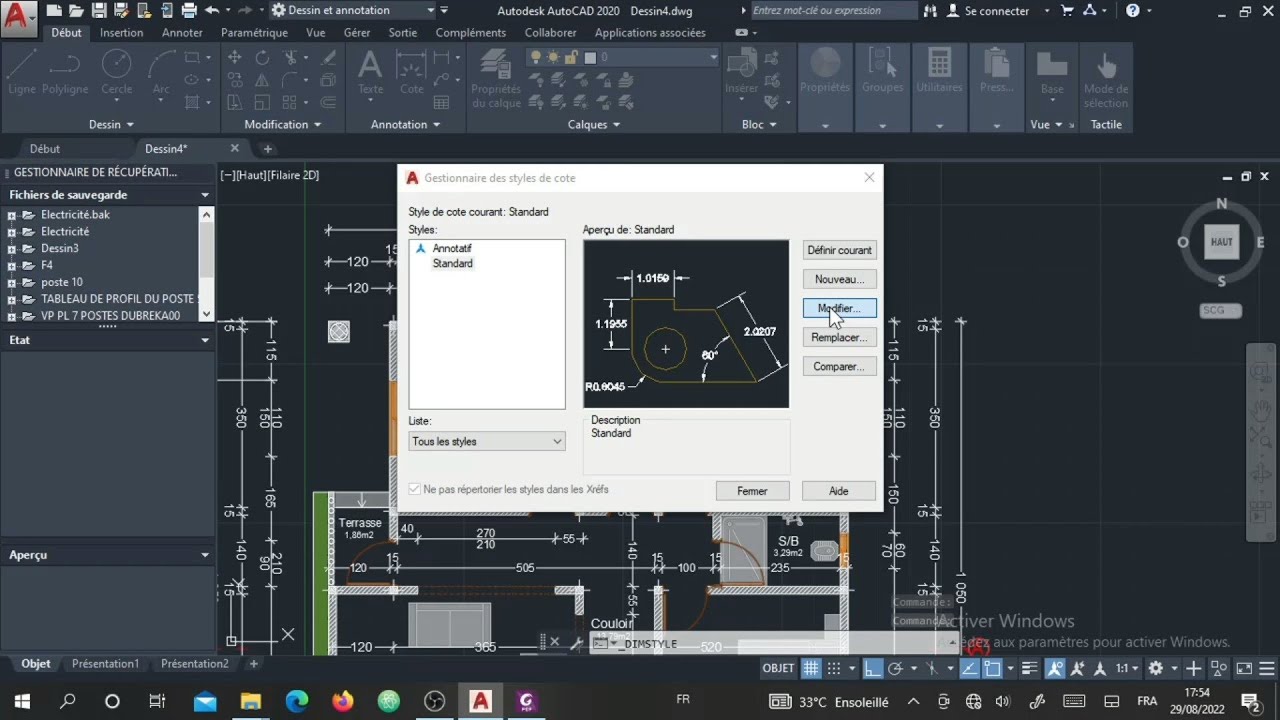Toggle snap mode dots in status bar
The image size is (1280, 720).
click(833, 668)
